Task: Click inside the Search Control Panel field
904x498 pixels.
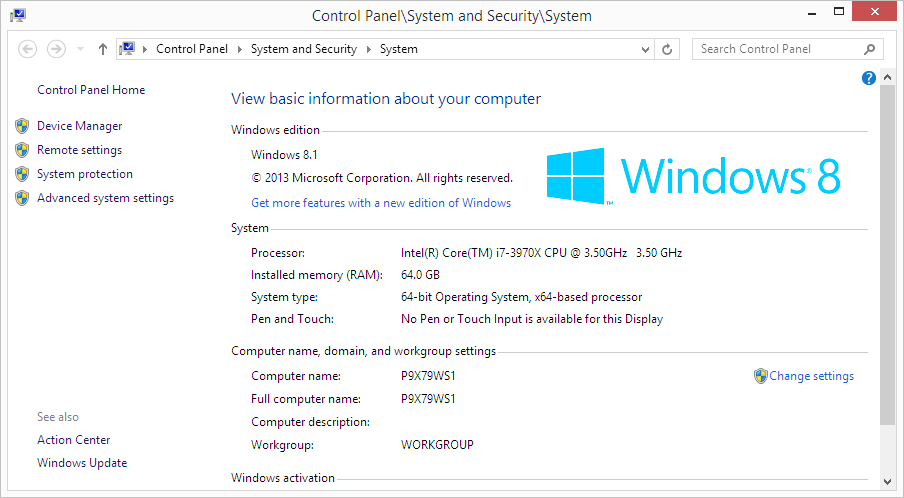Action: pos(775,49)
